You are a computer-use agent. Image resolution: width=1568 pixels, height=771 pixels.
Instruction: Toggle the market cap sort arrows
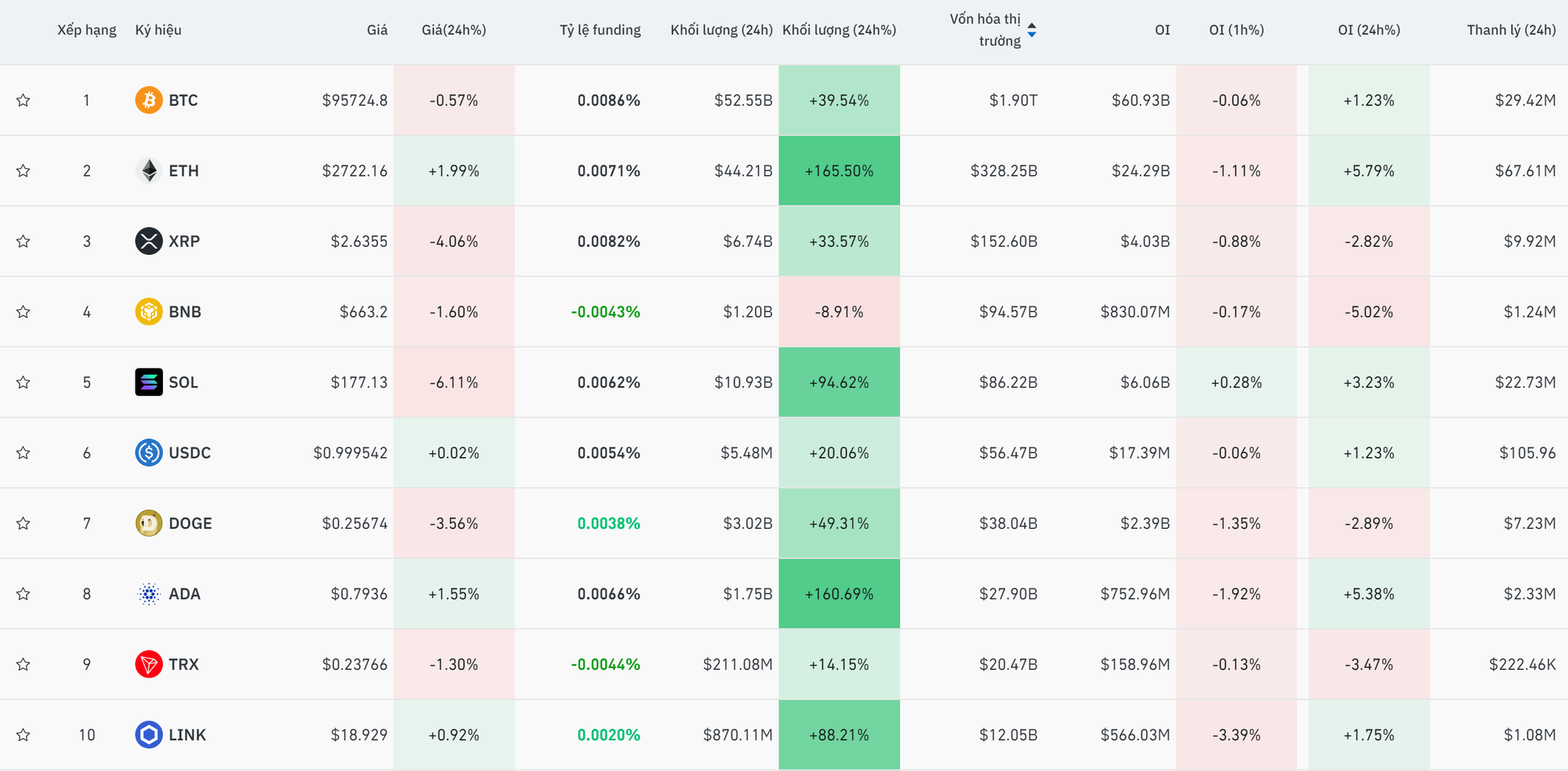point(1032,30)
